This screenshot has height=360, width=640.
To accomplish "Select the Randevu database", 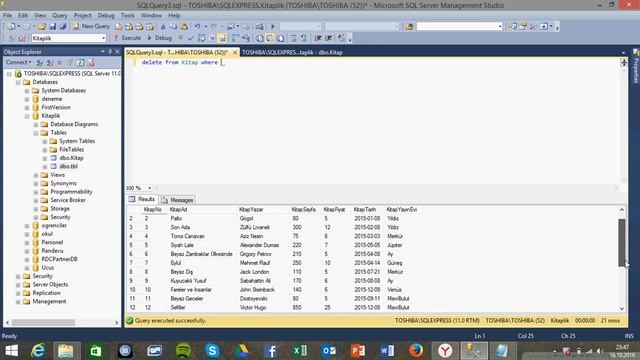I will pyautogui.click(x=52, y=251).
